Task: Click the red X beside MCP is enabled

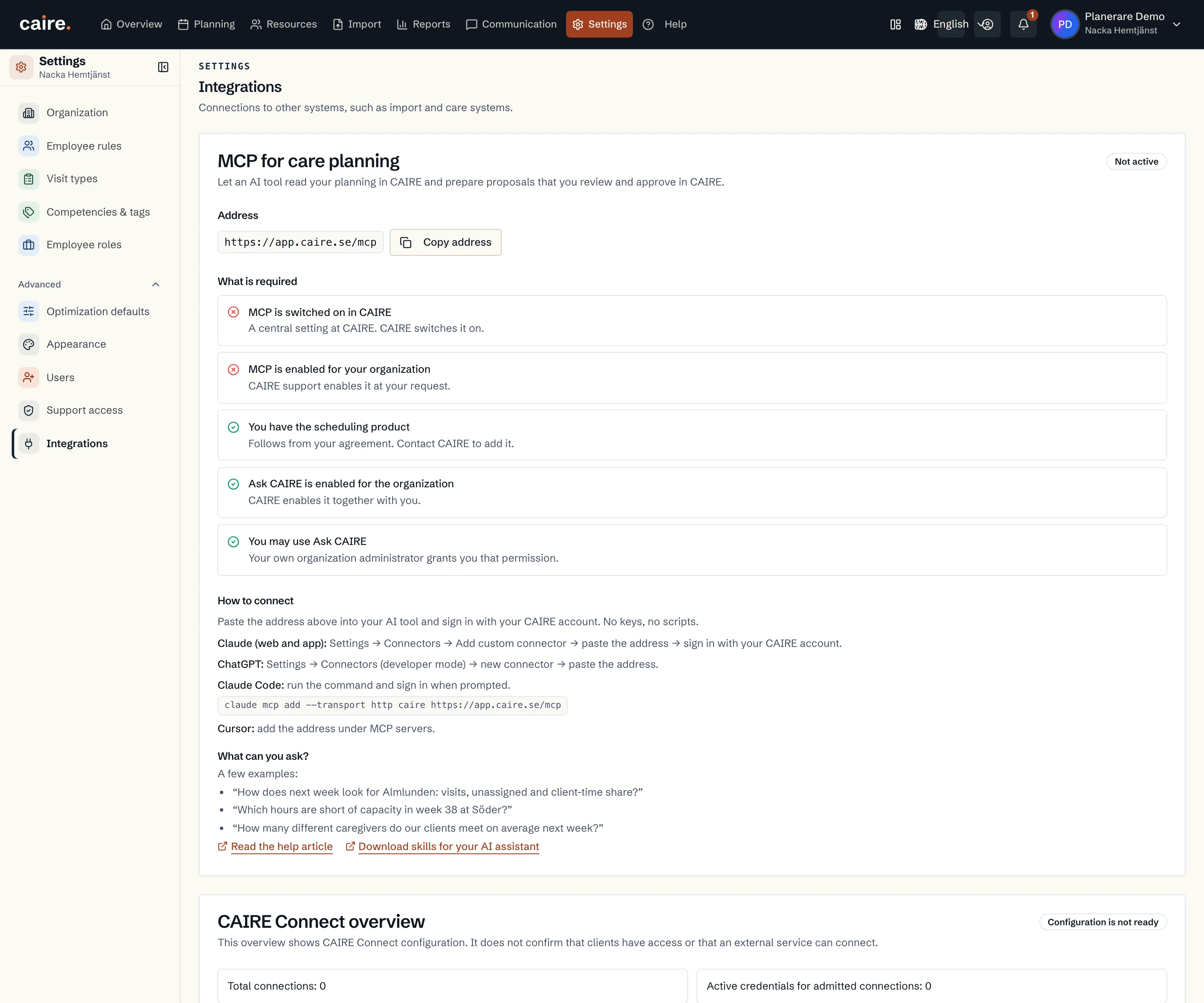Action: [x=233, y=370]
